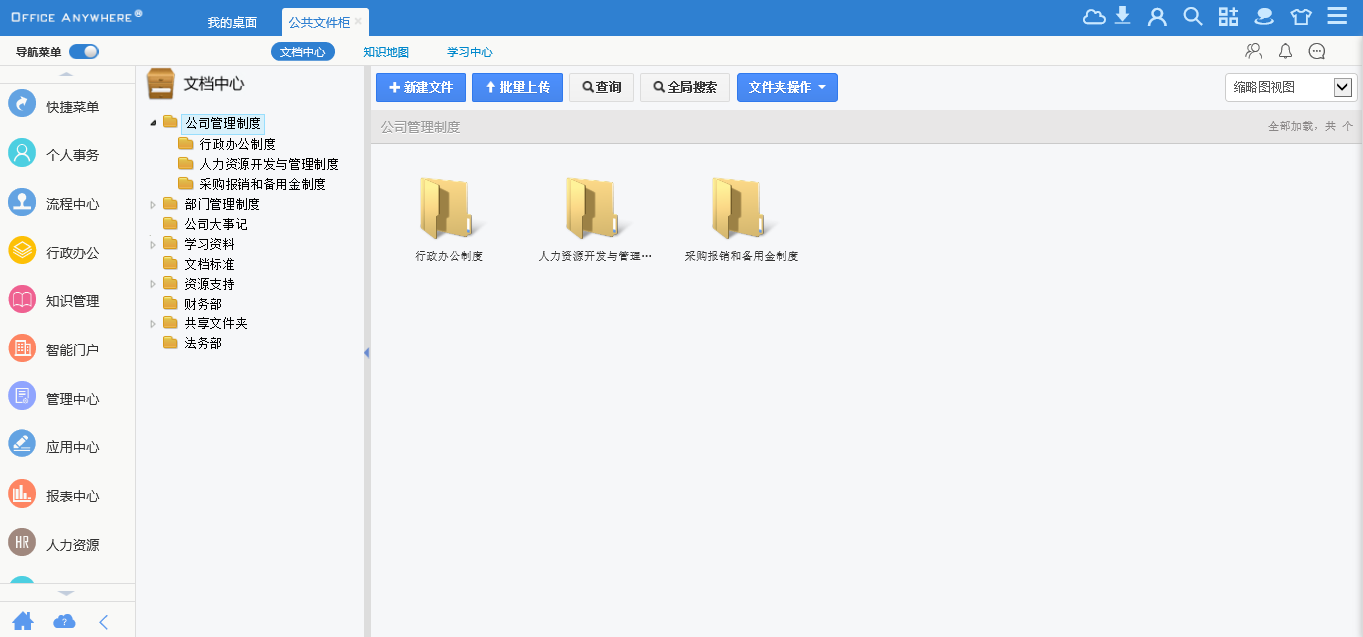This screenshot has height=637, width=1363.
Task: Open the cloud icon in header
Action: point(1094,16)
